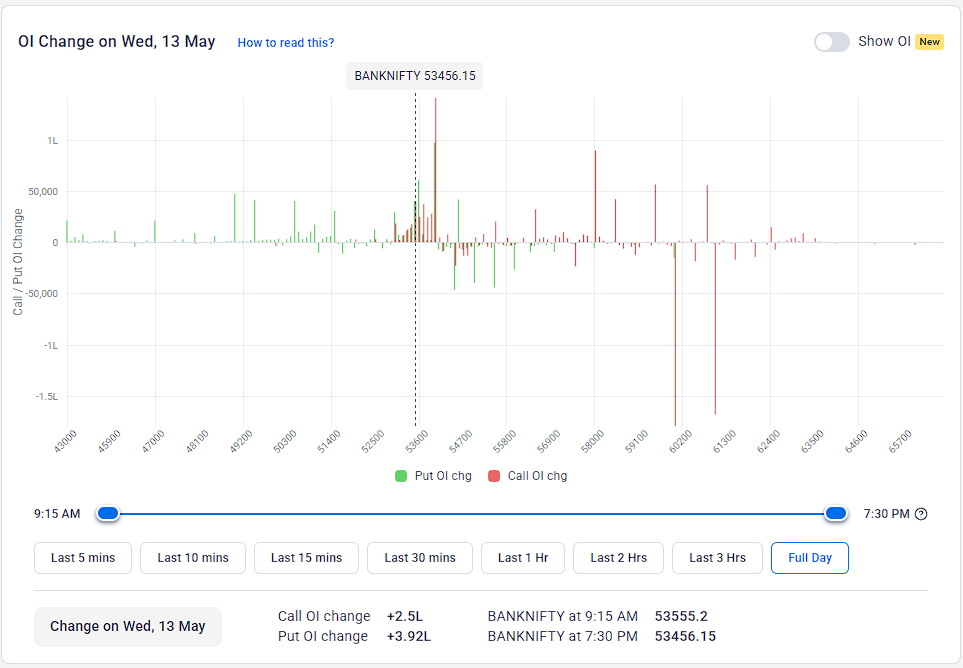Select the Last 30 mins range
The image size is (963, 668).
(420, 557)
